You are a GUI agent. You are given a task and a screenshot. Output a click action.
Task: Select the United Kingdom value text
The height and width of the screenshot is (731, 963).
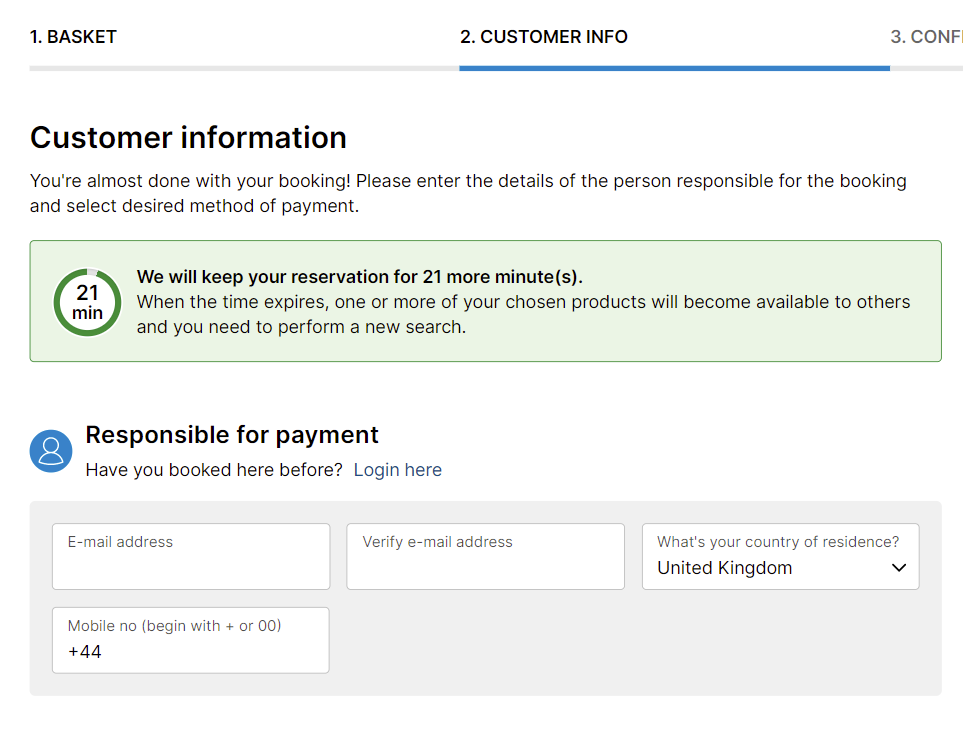click(x=725, y=568)
